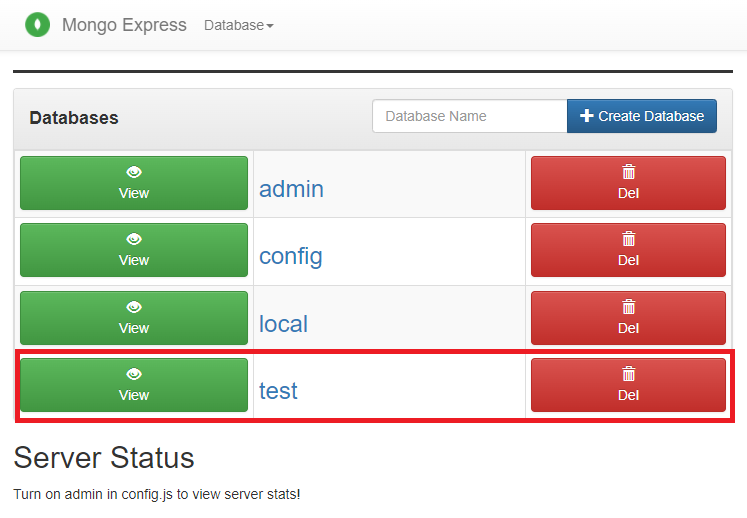Open the test database link
This screenshot has height=518, width=747.
tap(278, 391)
